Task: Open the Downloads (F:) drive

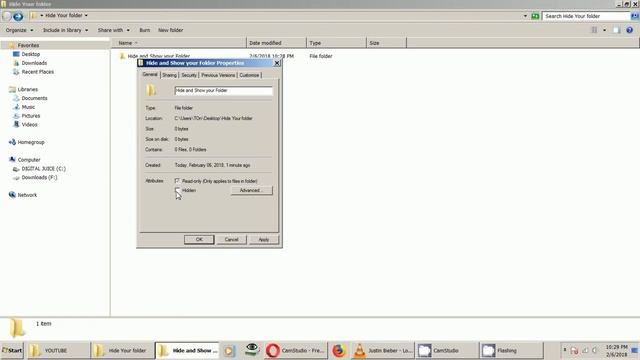Action: click(39, 178)
